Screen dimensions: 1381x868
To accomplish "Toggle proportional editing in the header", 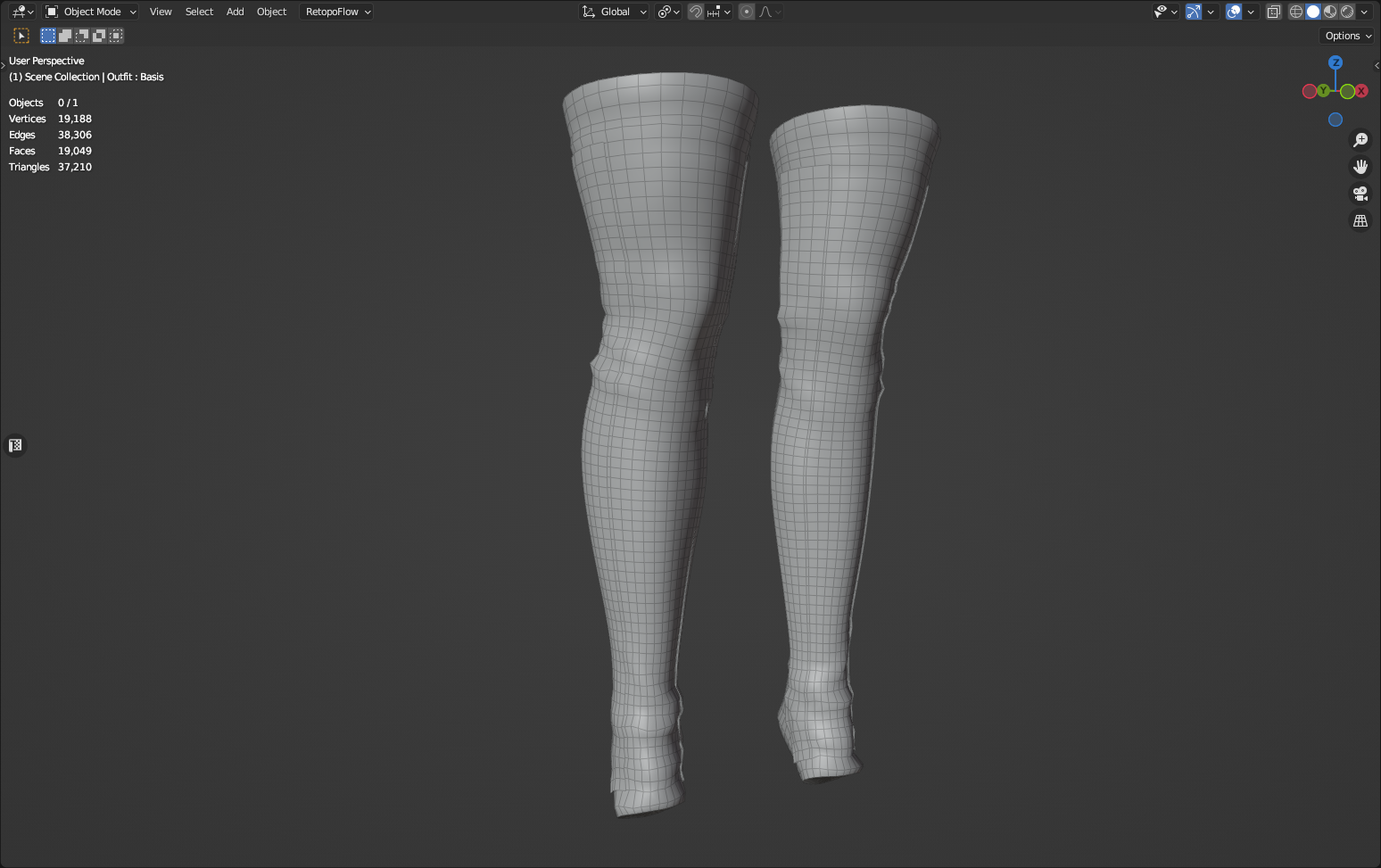I will [747, 12].
